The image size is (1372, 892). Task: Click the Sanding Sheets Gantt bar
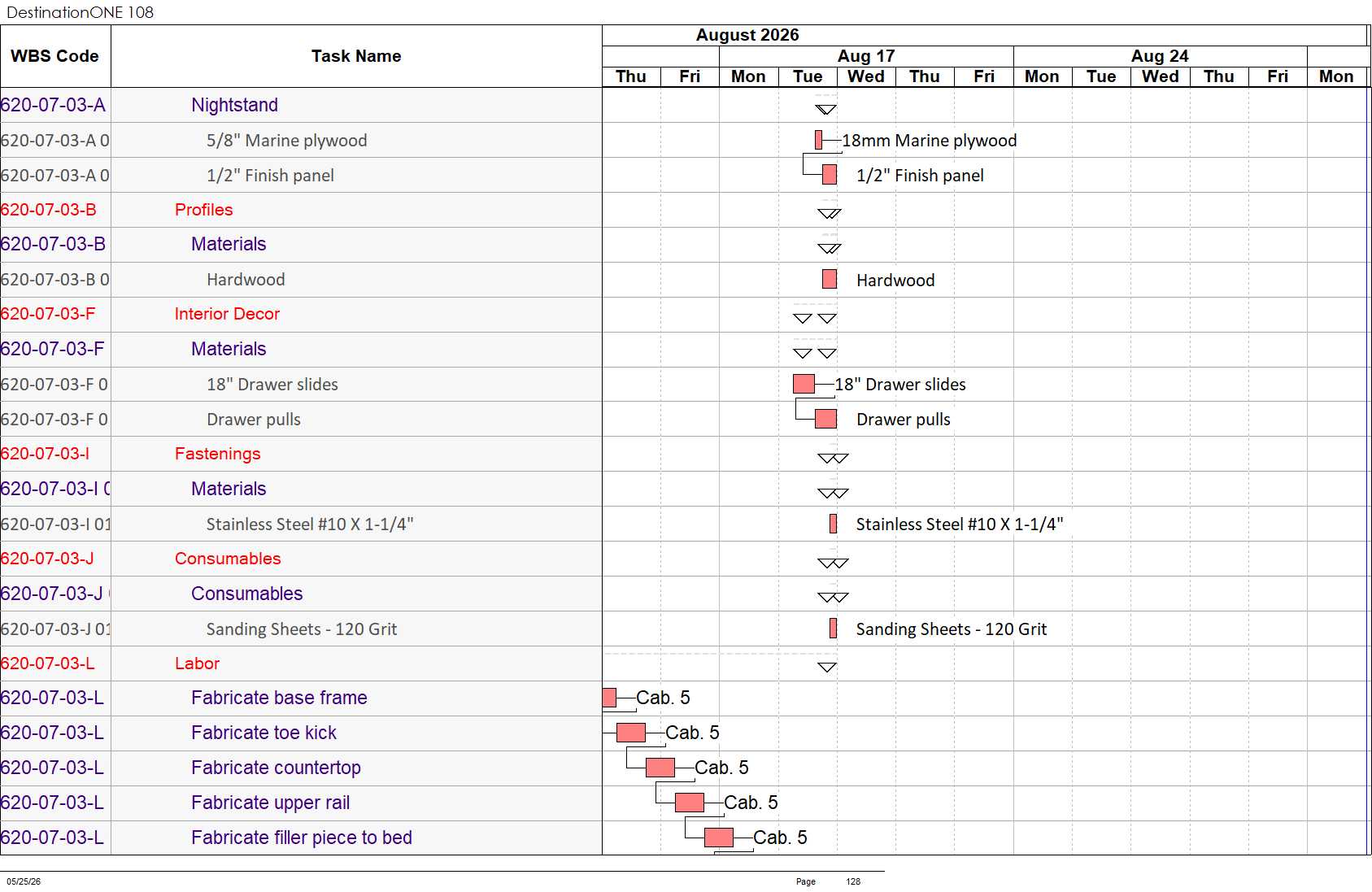pyautogui.click(x=833, y=628)
